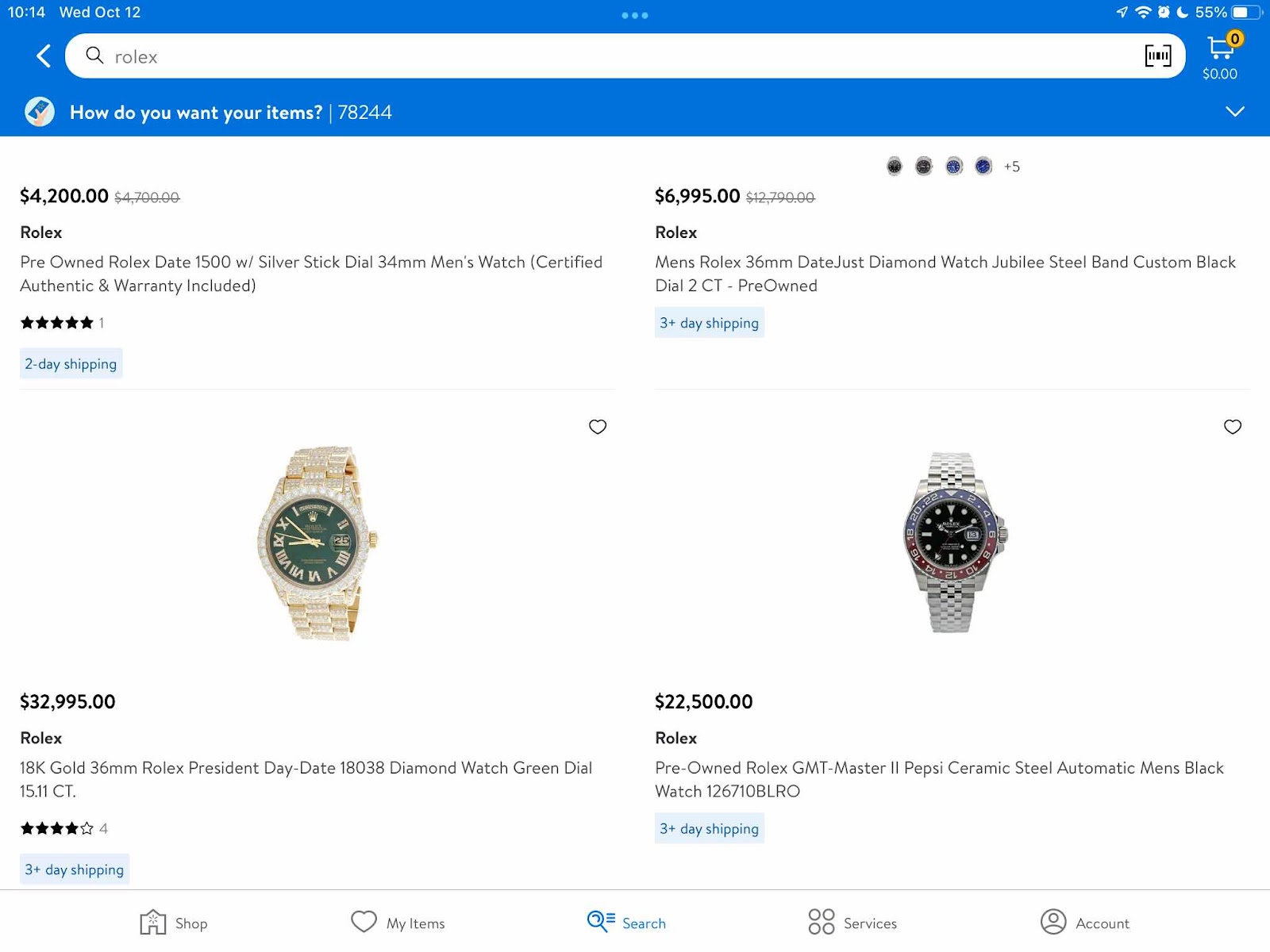Favorite the GMT-Master II Pepsi watch

click(1232, 427)
